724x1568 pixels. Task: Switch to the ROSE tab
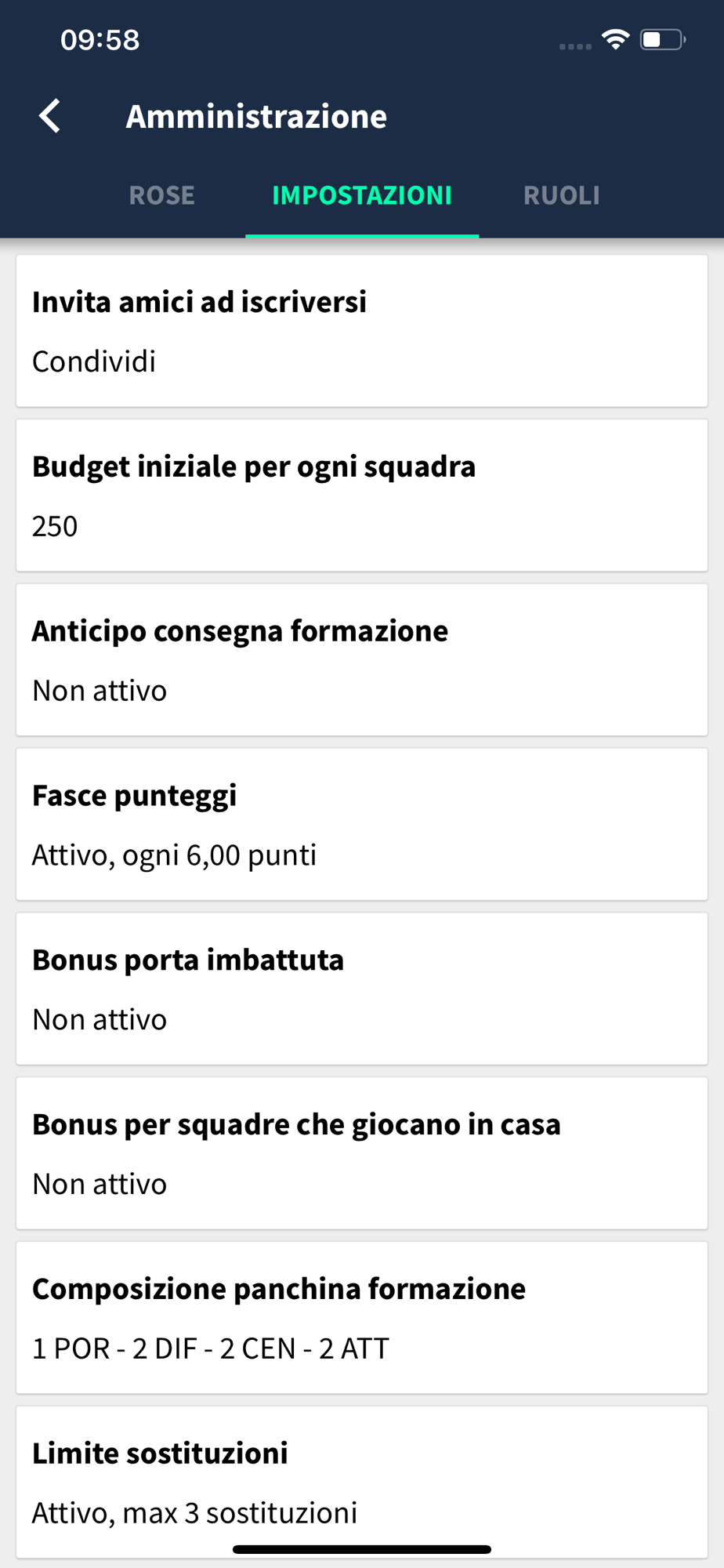[161, 195]
